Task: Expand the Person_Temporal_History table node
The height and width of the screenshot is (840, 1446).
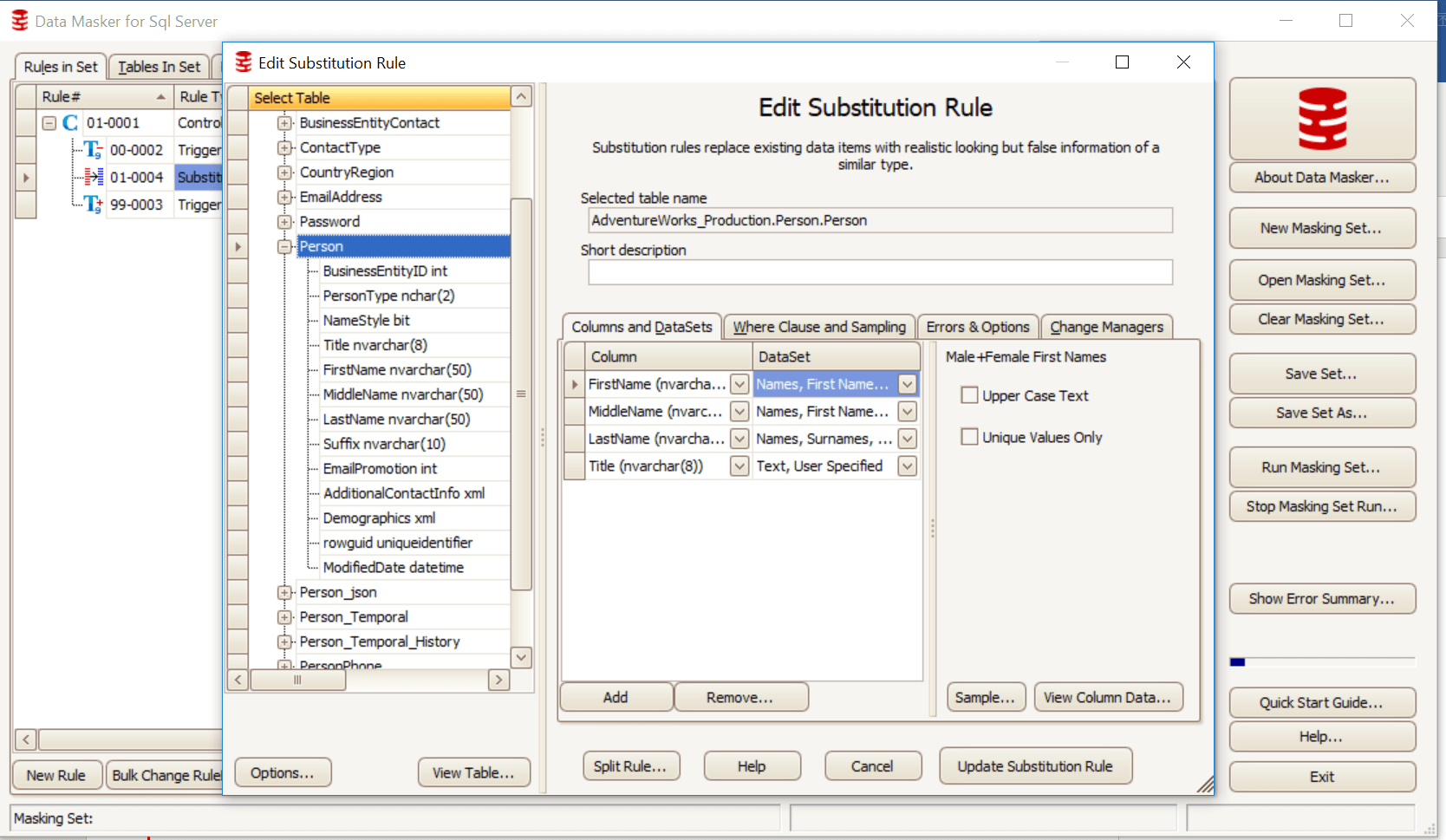Action: (284, 641)
